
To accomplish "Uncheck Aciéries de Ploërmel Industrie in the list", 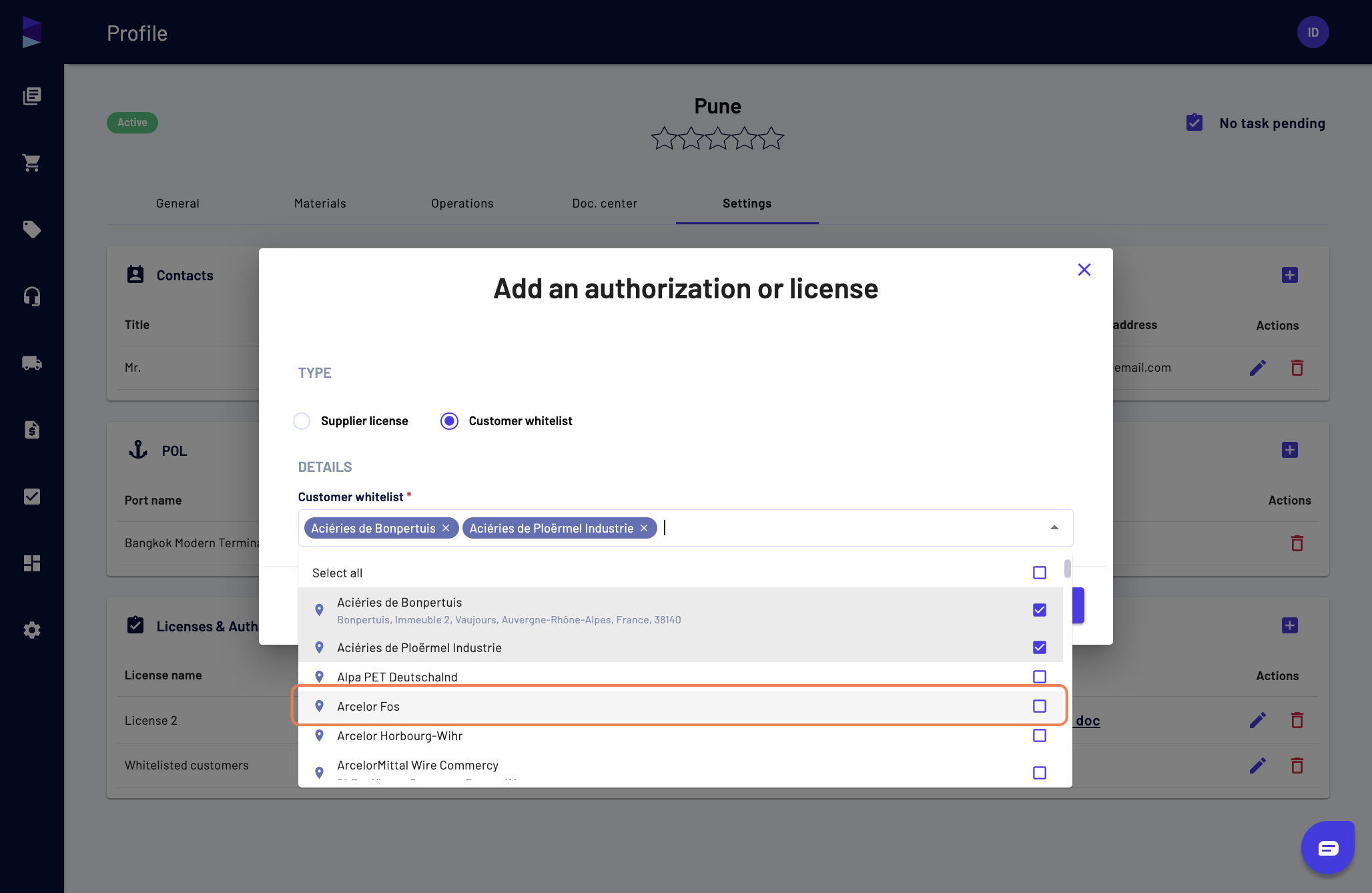I will [x=1039, y=647].
